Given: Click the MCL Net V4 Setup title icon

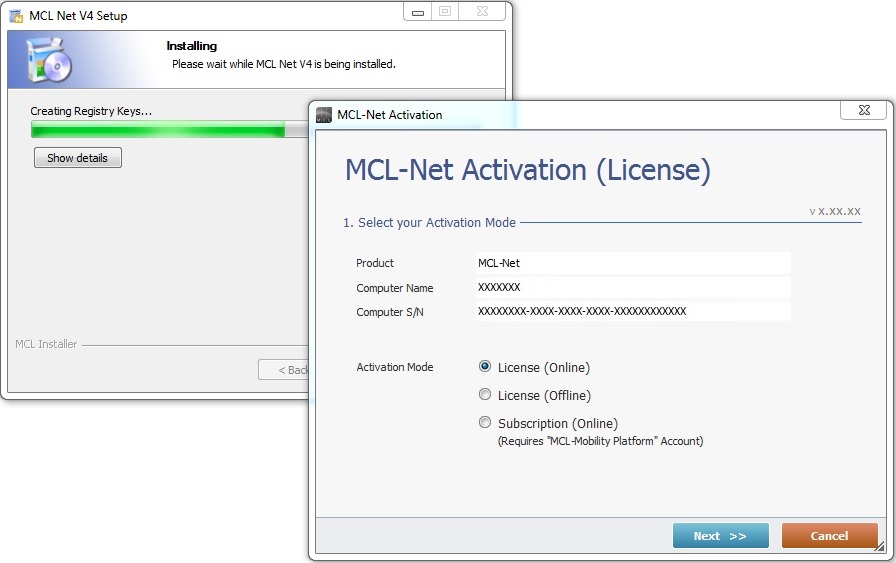Looking at the screenshot, I should coord(17,16).
